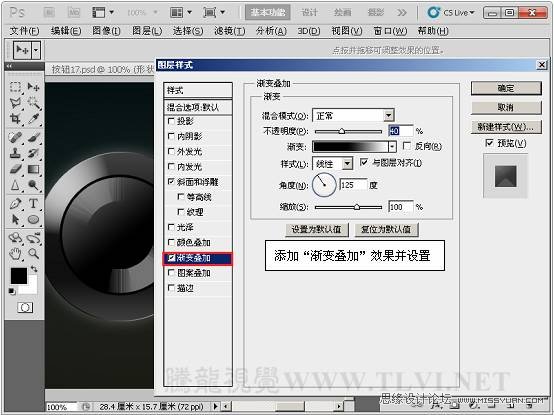Uncheck the 斜面和浮雕 checkbox
Image resolution: width=554 pixels, height=415 pixels.
pyautogui.click(x=171, y=182)
